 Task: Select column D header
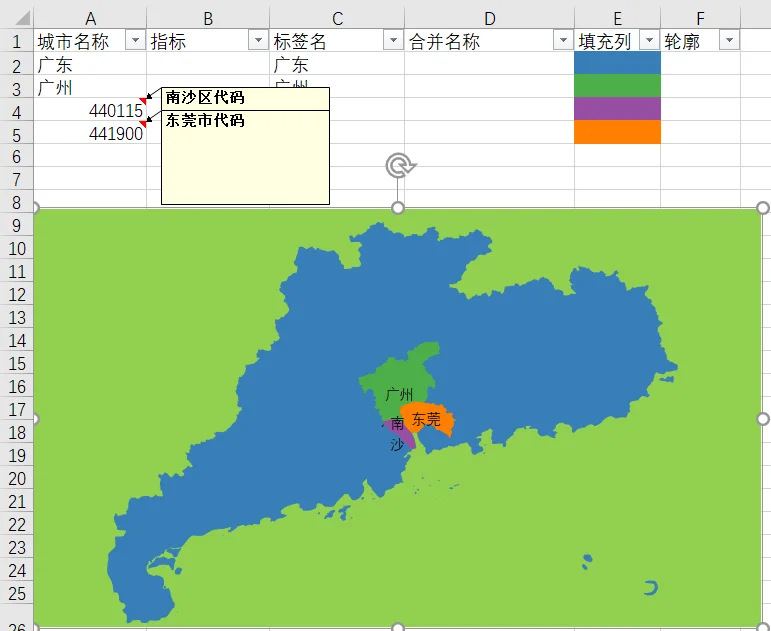coord(489,19)
